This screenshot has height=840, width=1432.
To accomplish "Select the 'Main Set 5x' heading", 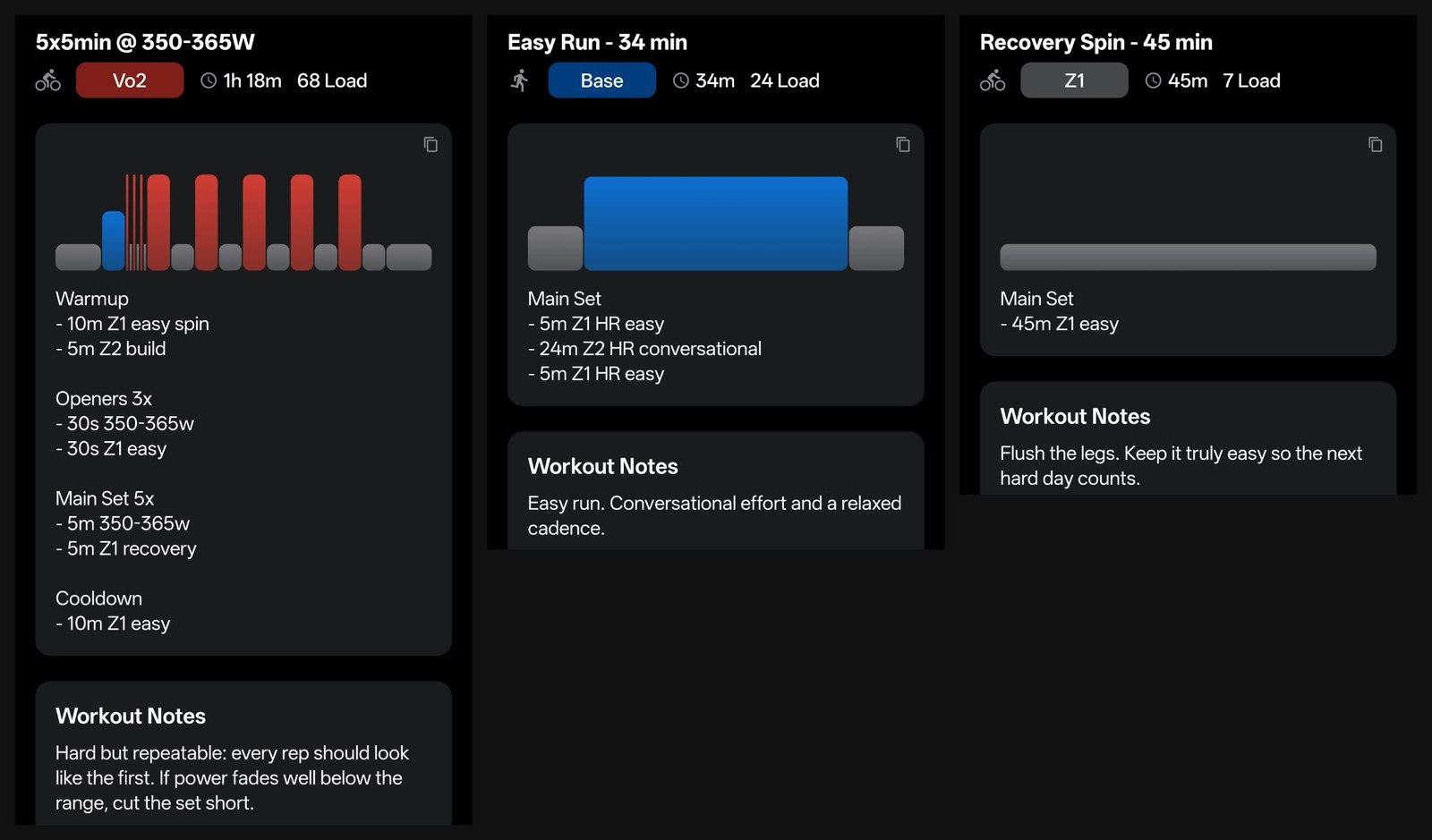I will click(x=105, y=498).
